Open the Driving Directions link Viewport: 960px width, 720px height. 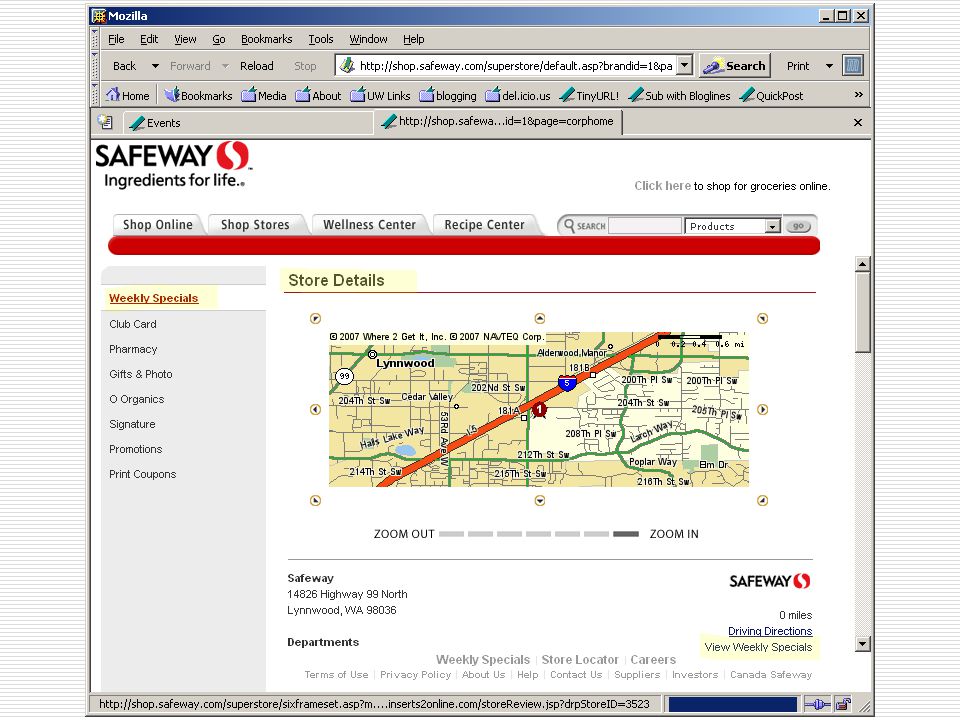770,631
